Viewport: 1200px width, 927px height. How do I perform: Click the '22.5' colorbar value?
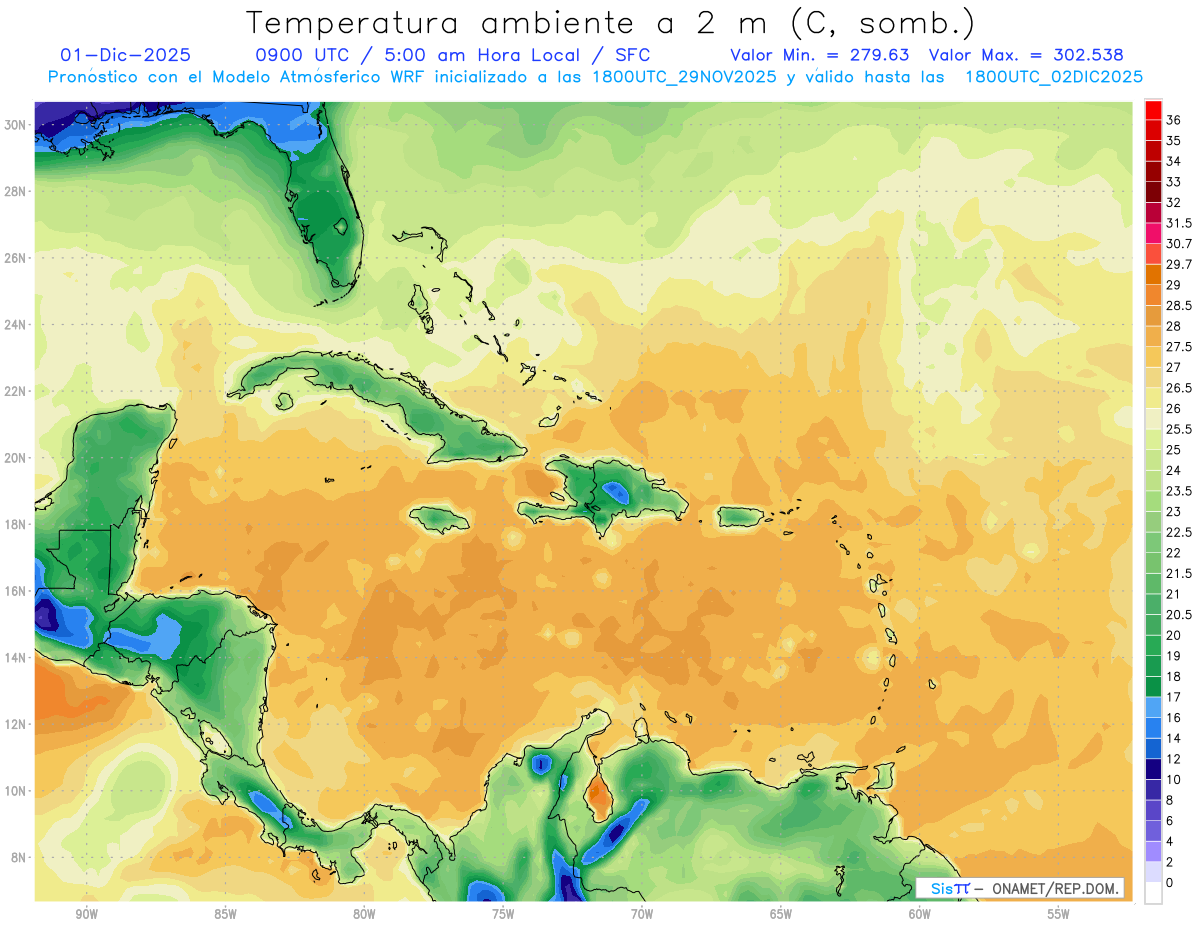[1179, 532]
